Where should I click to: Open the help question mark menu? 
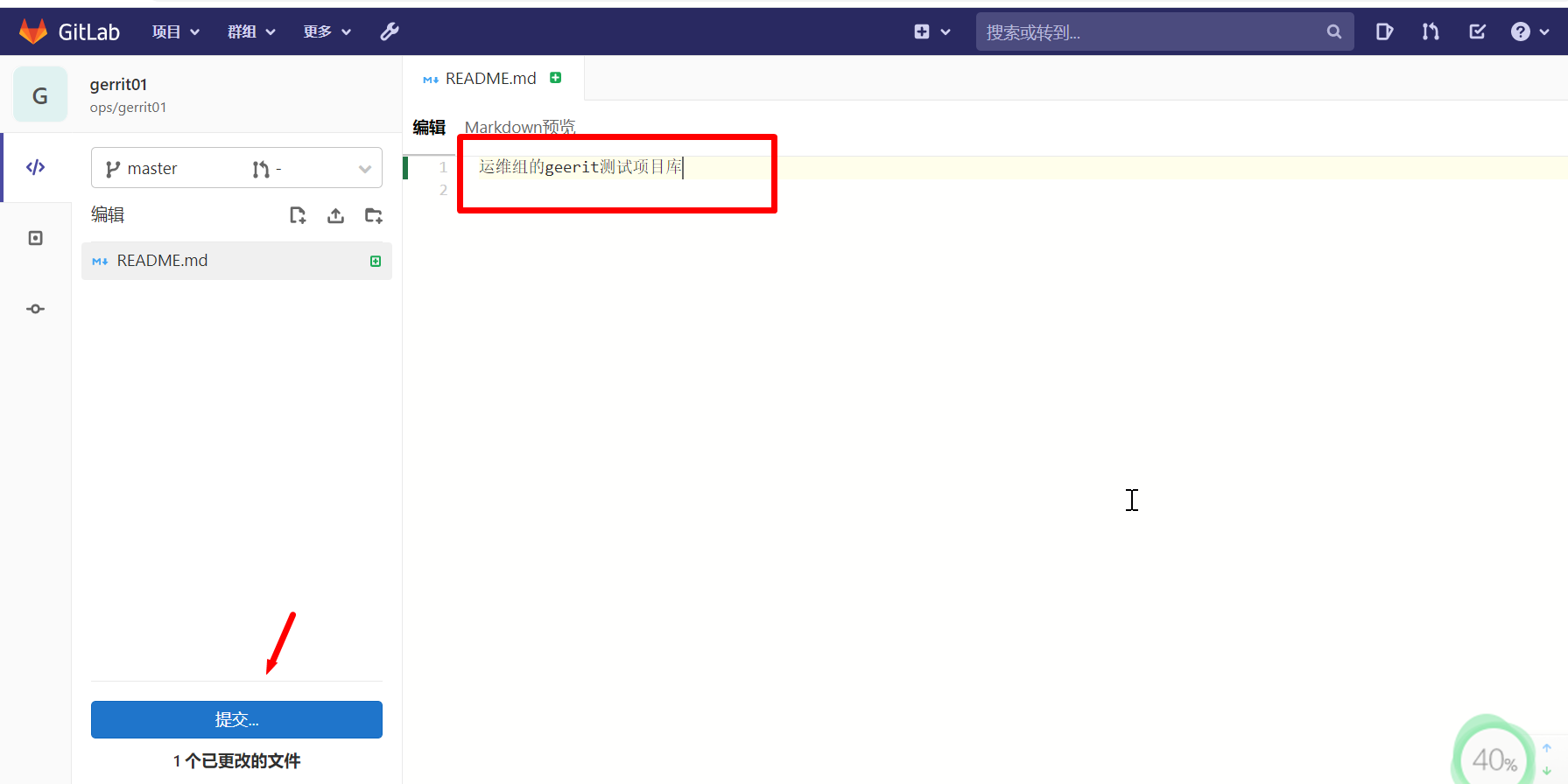click(1529, 31)
